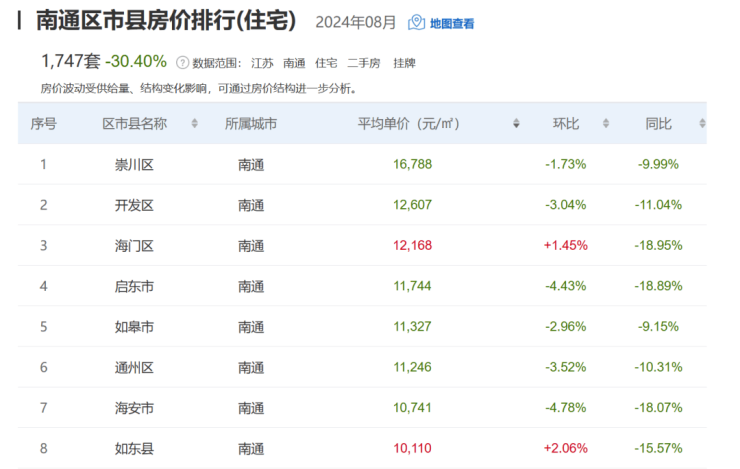
Task: Sort by 平均单价 column arrows
Action: 516,124
